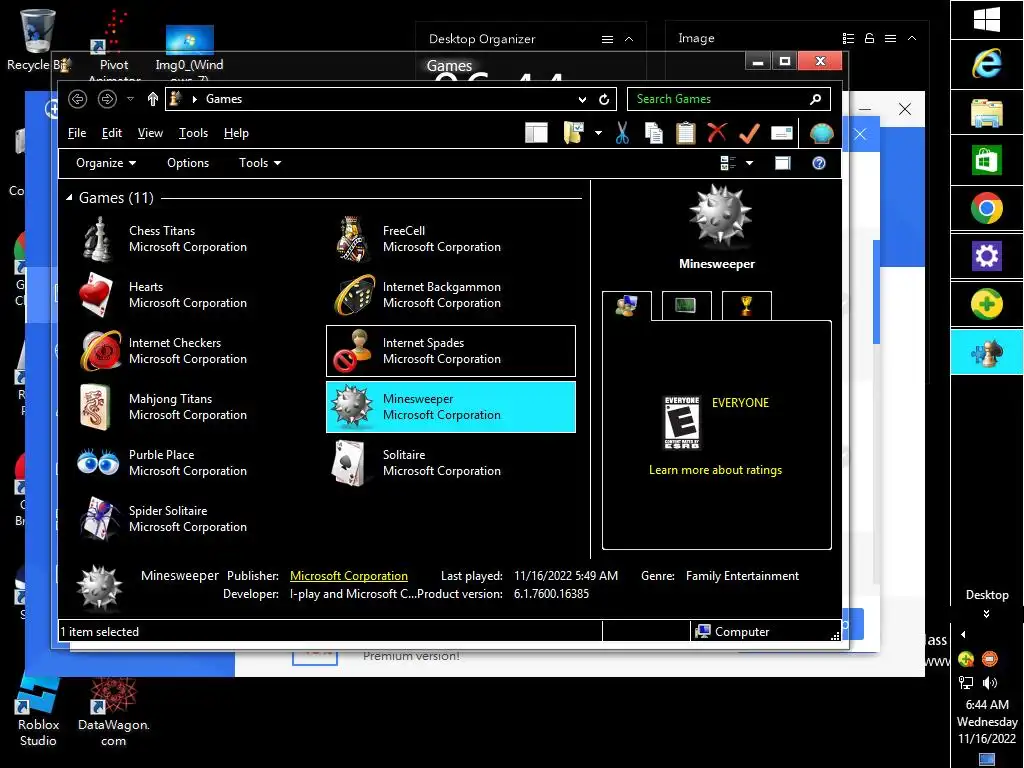The height and width of the screenshot is (768, 1024).
Task: Click the Cut scissors icon in the toolbar
Action: [x=622, y=133]
